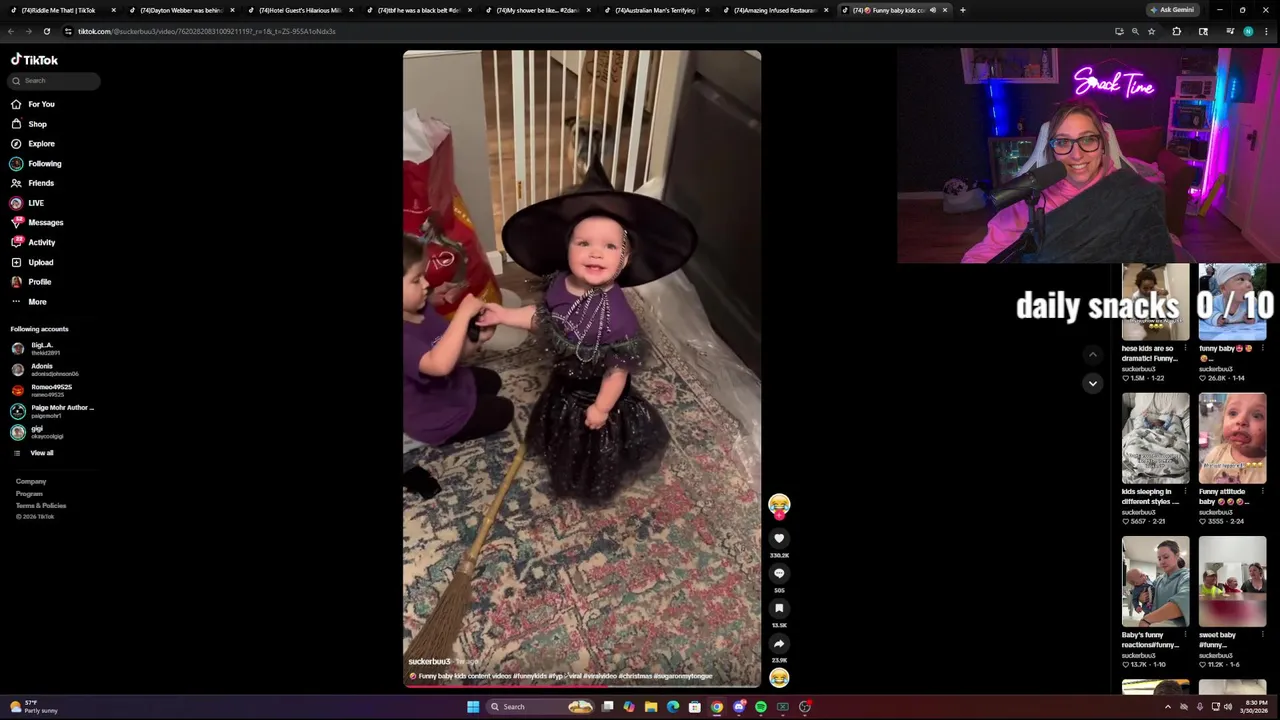
Task: Open the For You feed
Action: 33,104
